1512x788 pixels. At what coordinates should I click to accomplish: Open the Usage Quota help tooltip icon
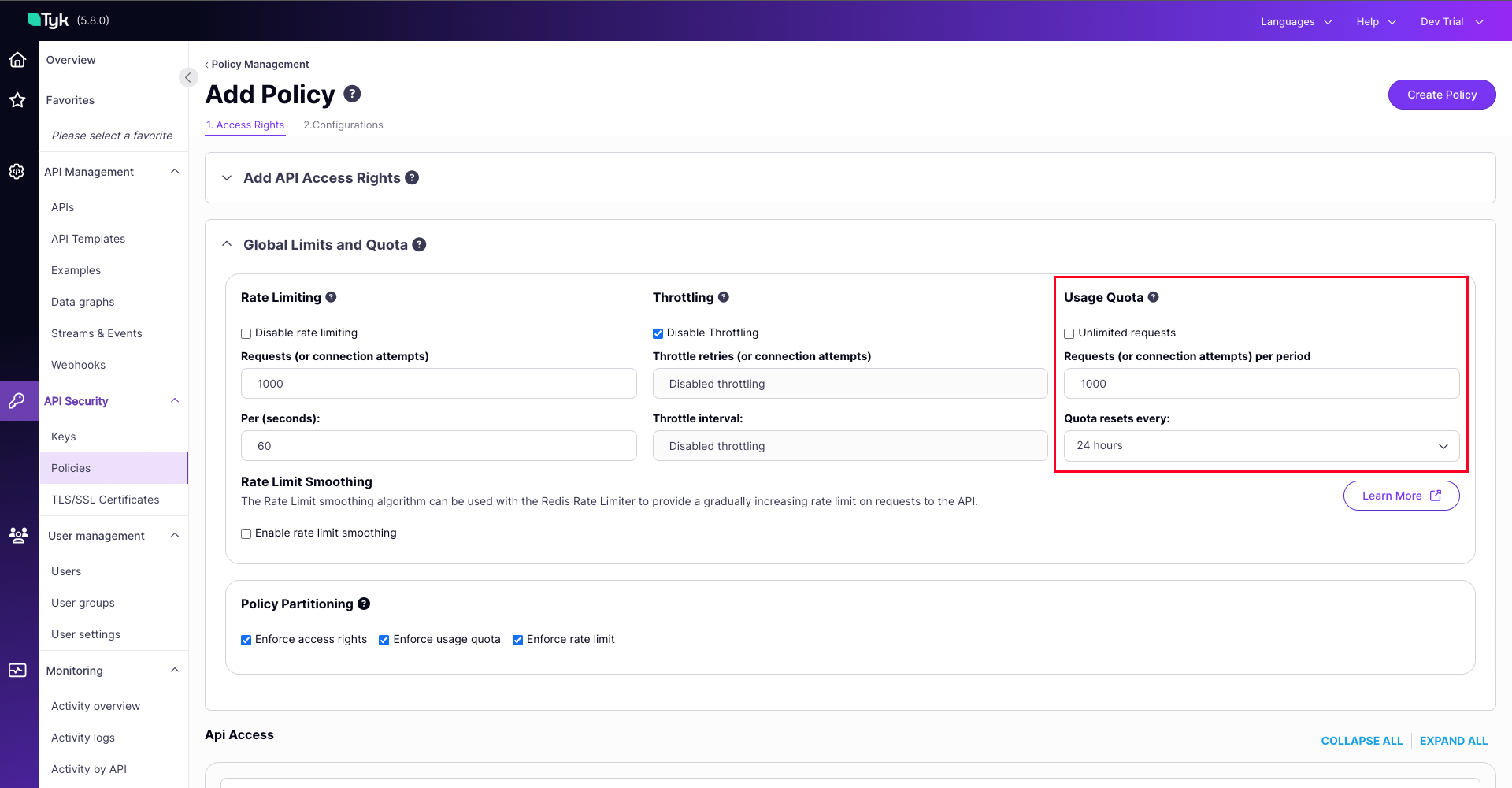click(1154, 297)
